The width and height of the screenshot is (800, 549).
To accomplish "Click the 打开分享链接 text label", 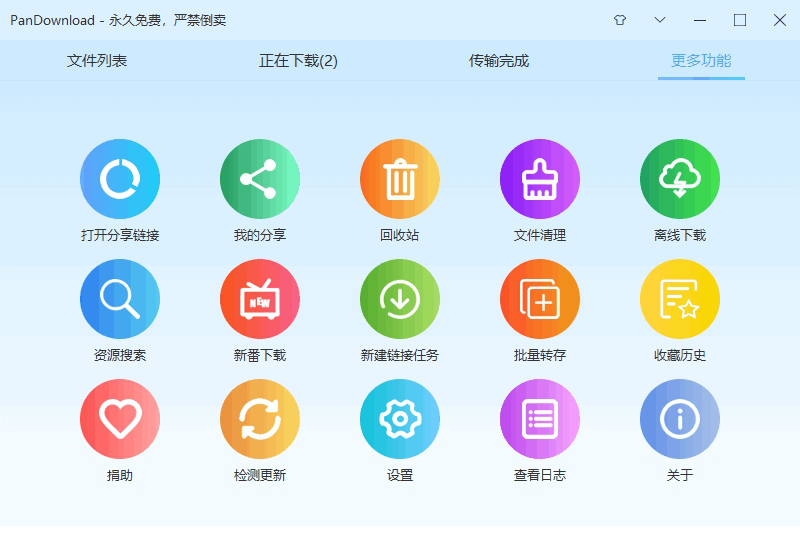I will pos(120,235).
